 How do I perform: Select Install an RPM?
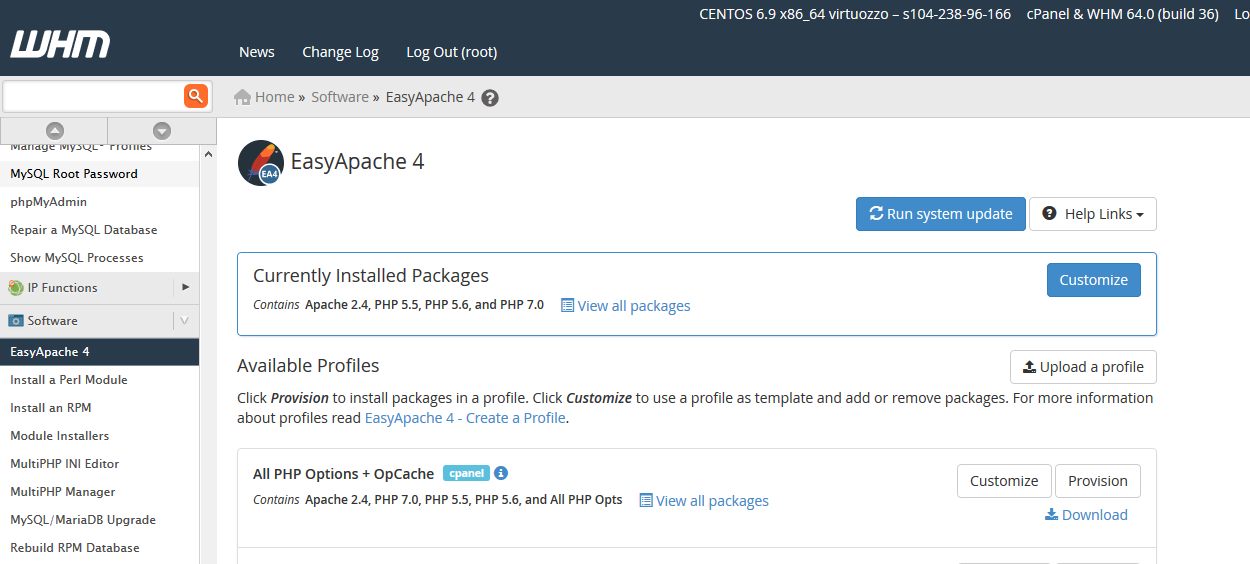tap(100, 408)
